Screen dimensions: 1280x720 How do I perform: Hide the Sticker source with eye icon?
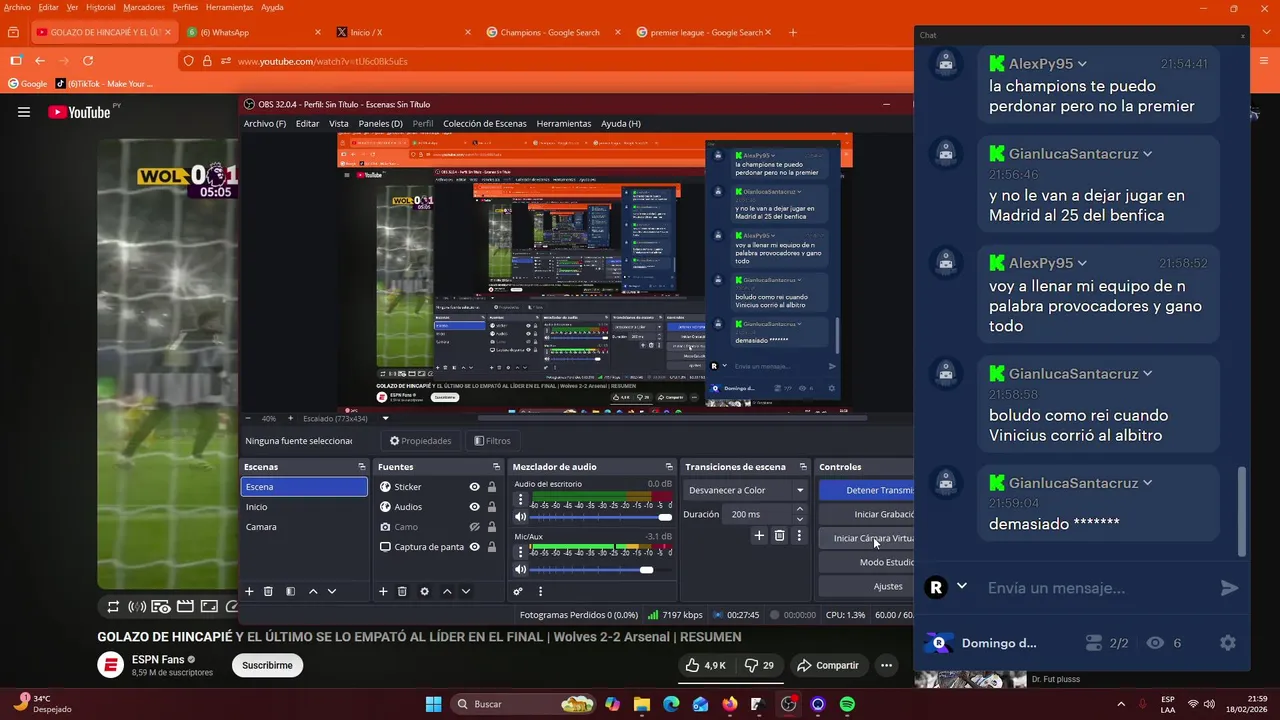(x=475, y=487)
